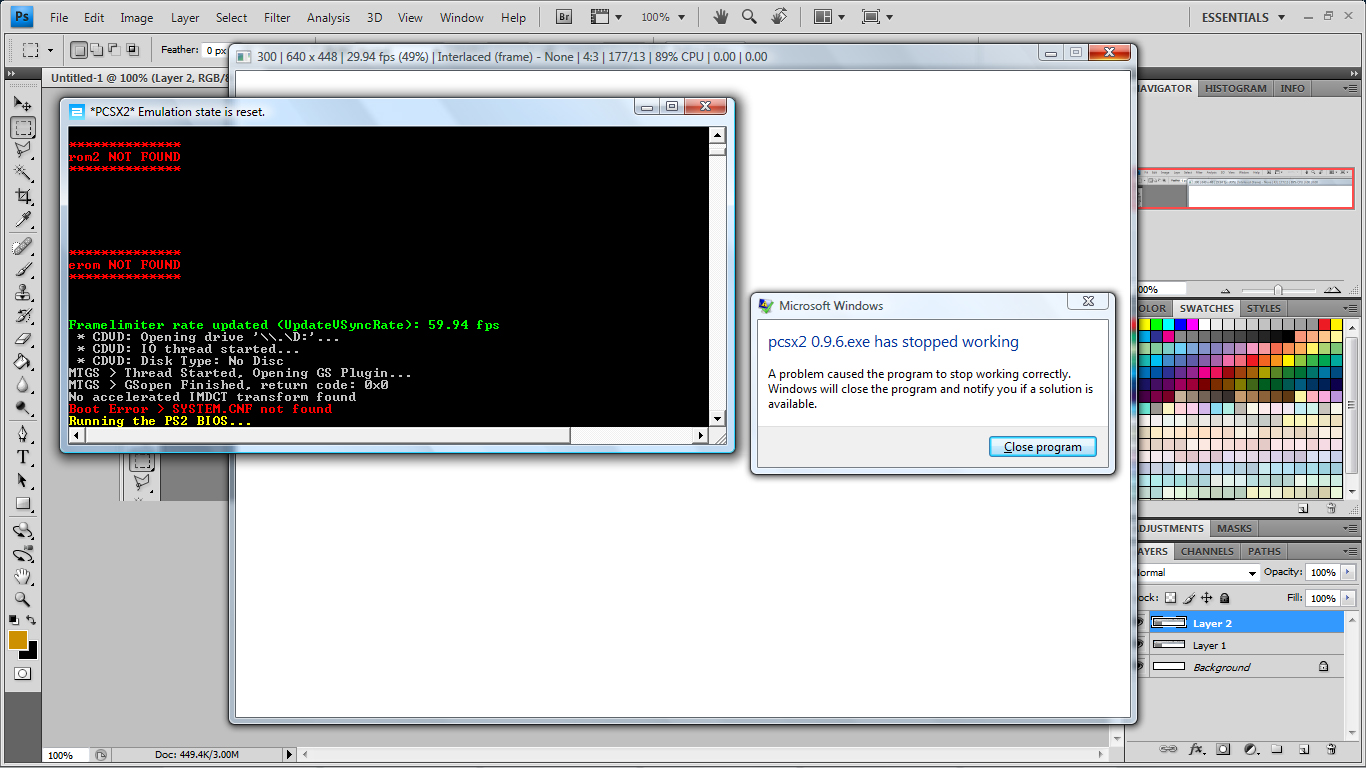The image size is (1366, 768).
Task: Select the Brush tool
Action: point(23,269)
